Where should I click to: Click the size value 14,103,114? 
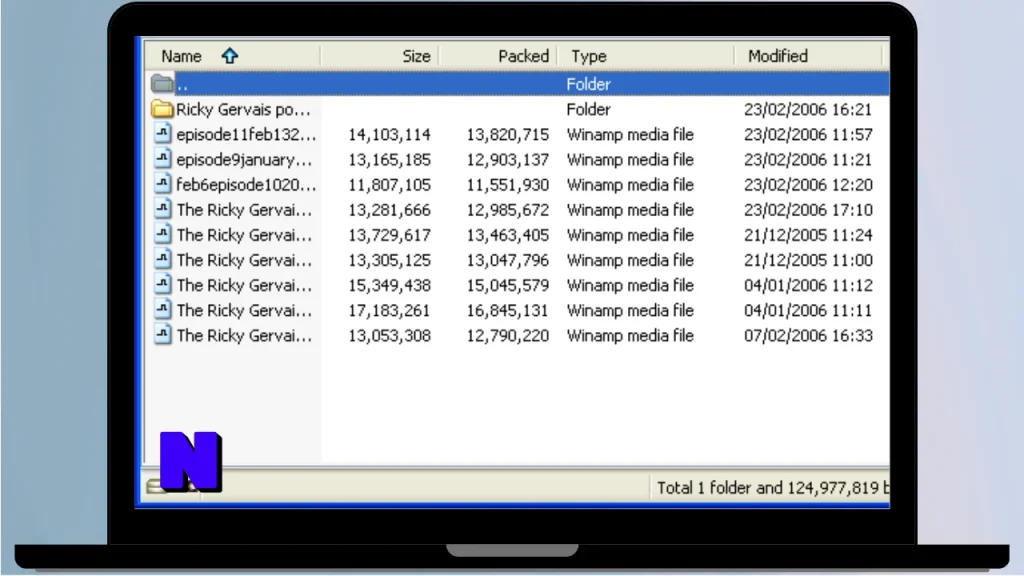389,135
